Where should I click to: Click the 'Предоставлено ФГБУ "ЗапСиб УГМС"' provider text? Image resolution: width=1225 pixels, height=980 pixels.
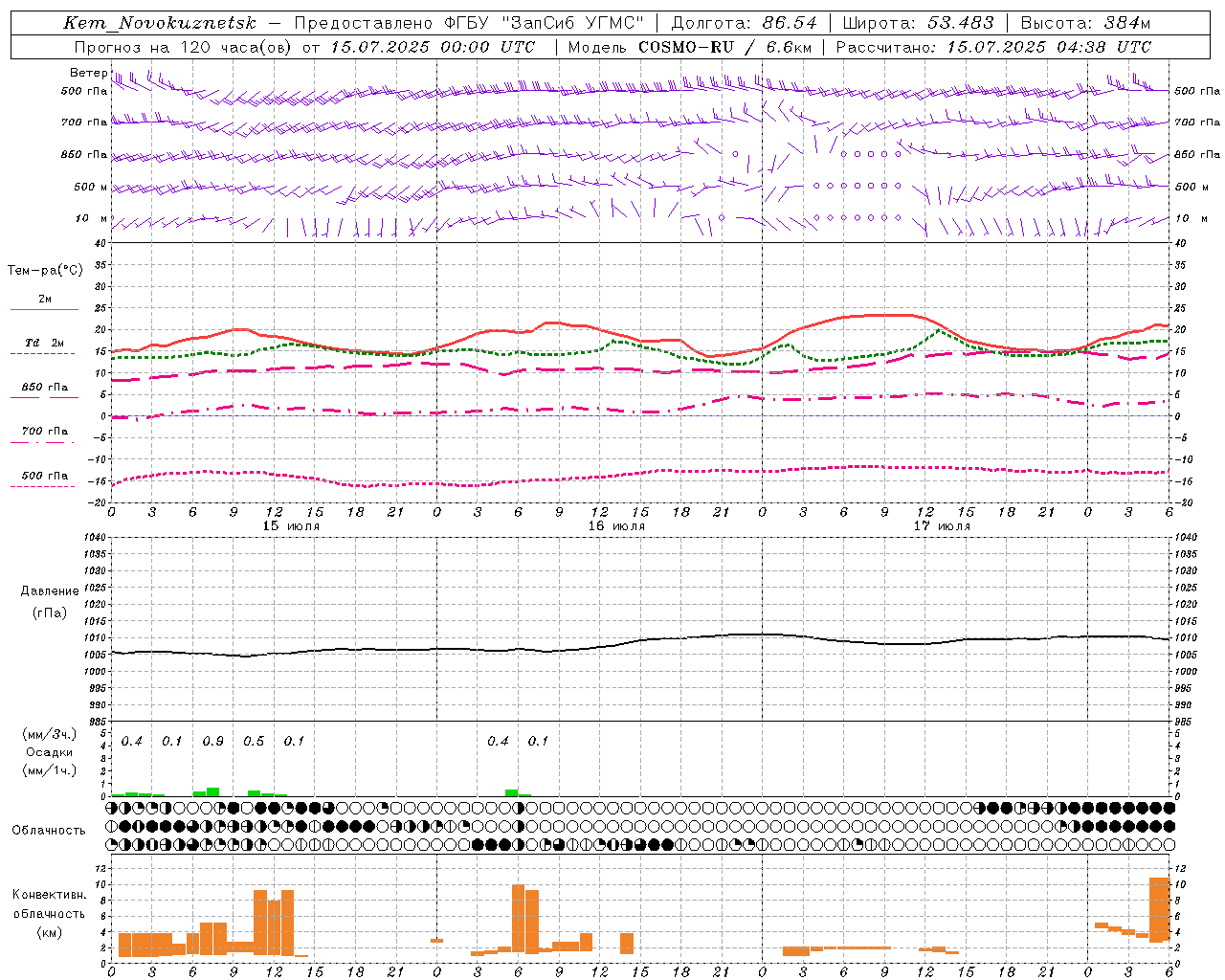[469, 23]
